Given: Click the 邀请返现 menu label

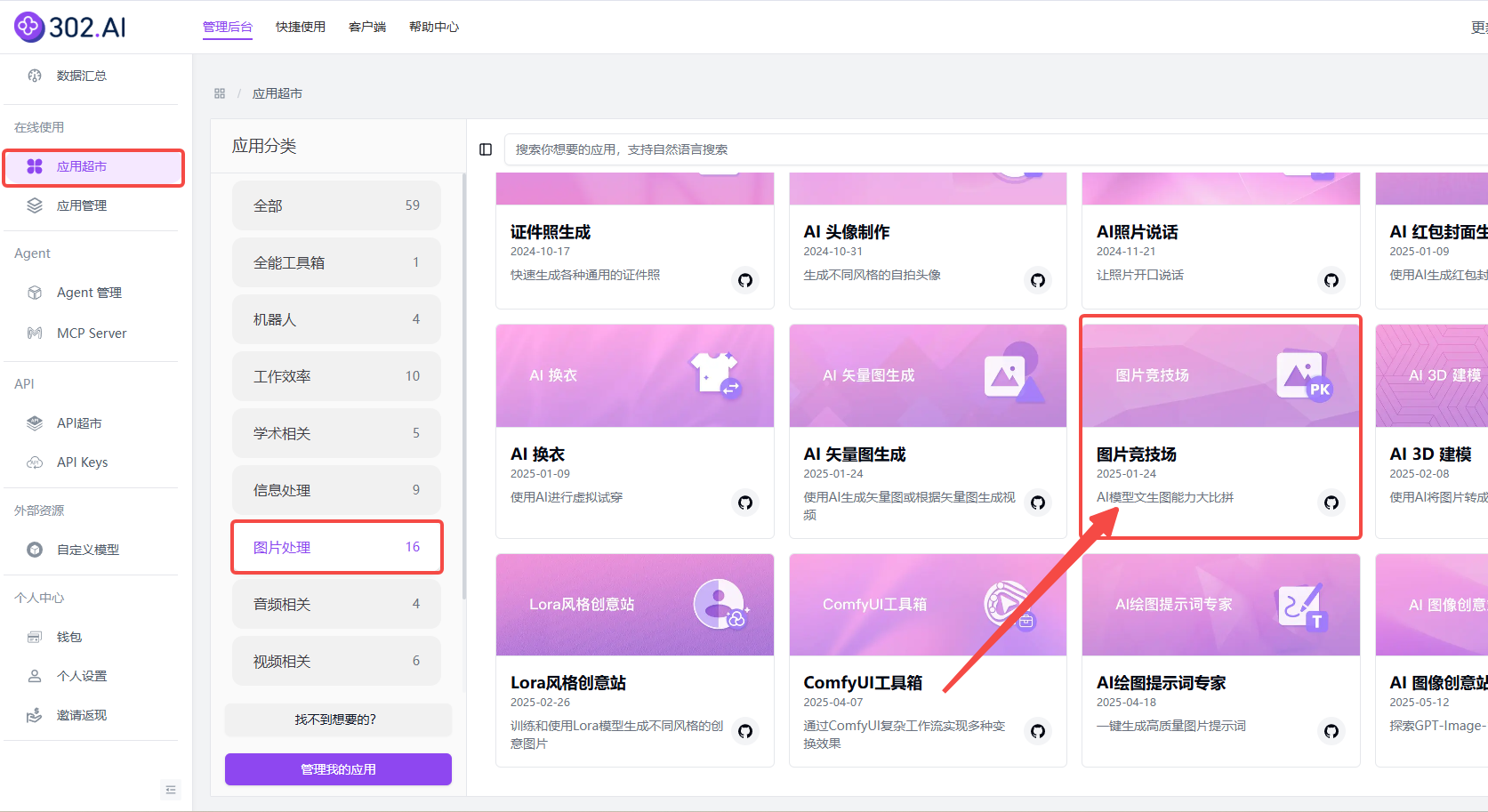Looking at the screenshot, I should (82, 715).
